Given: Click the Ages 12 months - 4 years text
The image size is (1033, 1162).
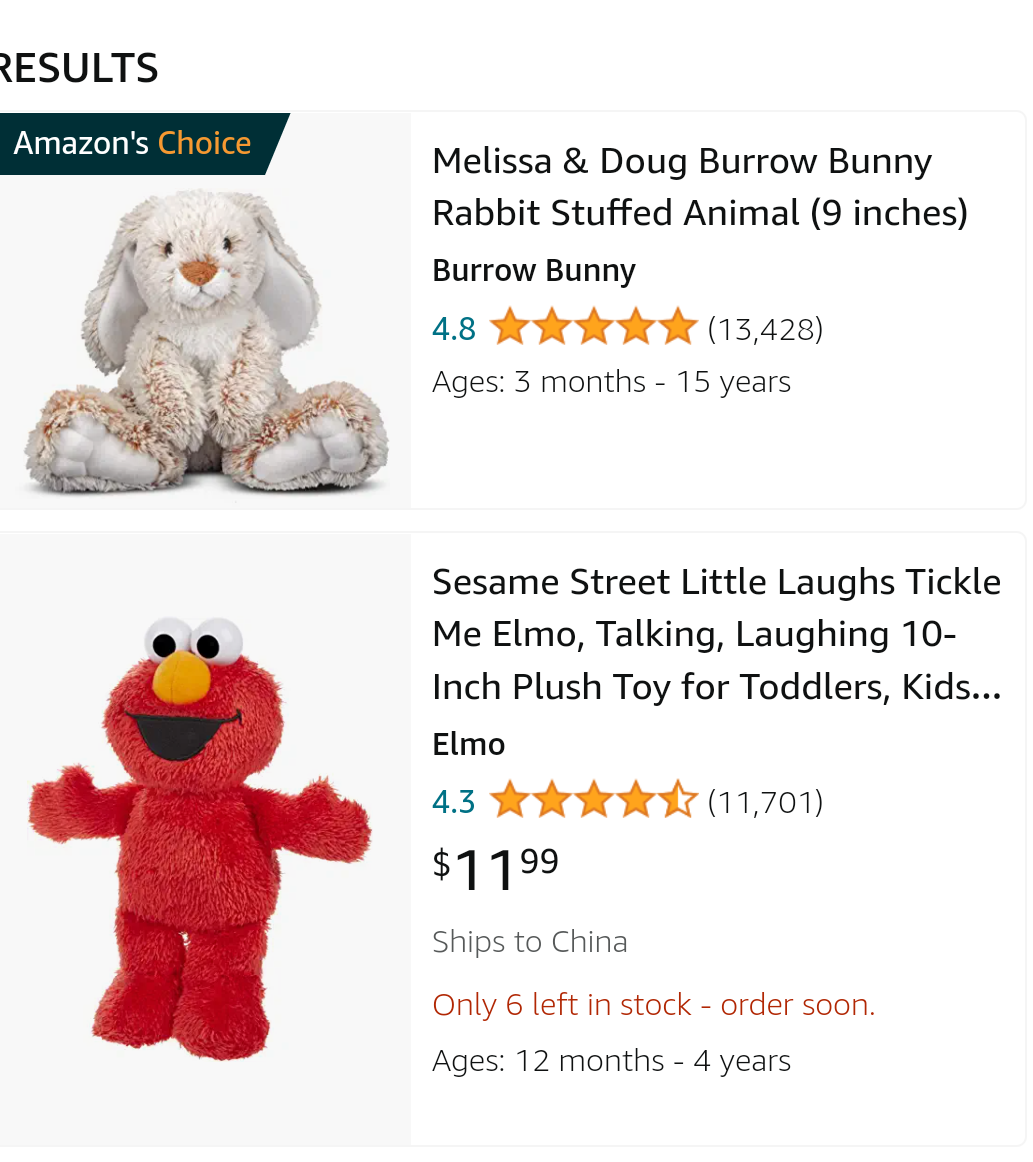Looking at the screenshot, I should [x=611, y=1061].
